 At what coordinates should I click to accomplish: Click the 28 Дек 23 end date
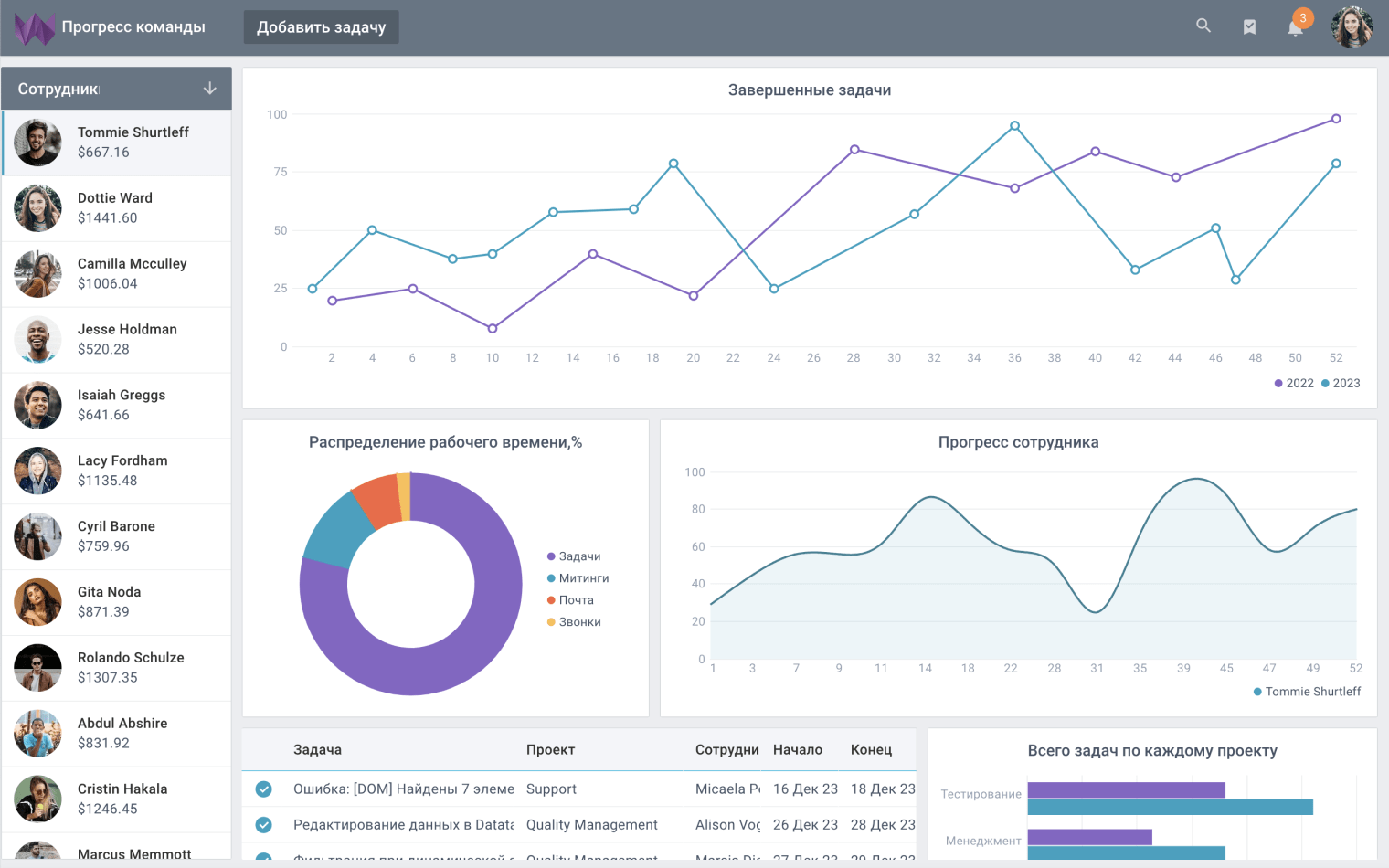tap(883, 825)
